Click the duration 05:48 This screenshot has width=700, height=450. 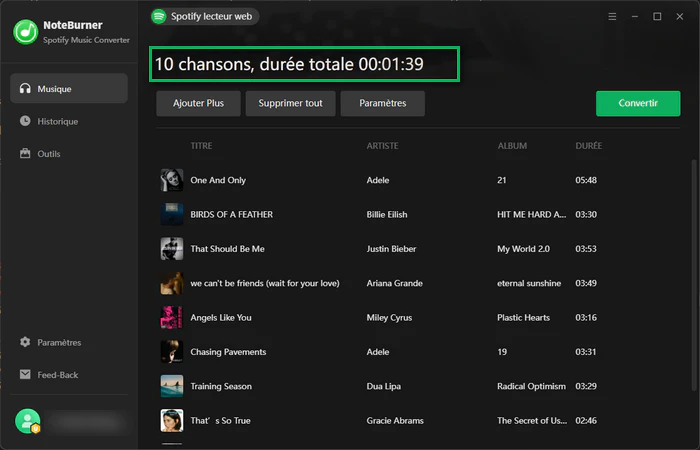pos(586,180)
